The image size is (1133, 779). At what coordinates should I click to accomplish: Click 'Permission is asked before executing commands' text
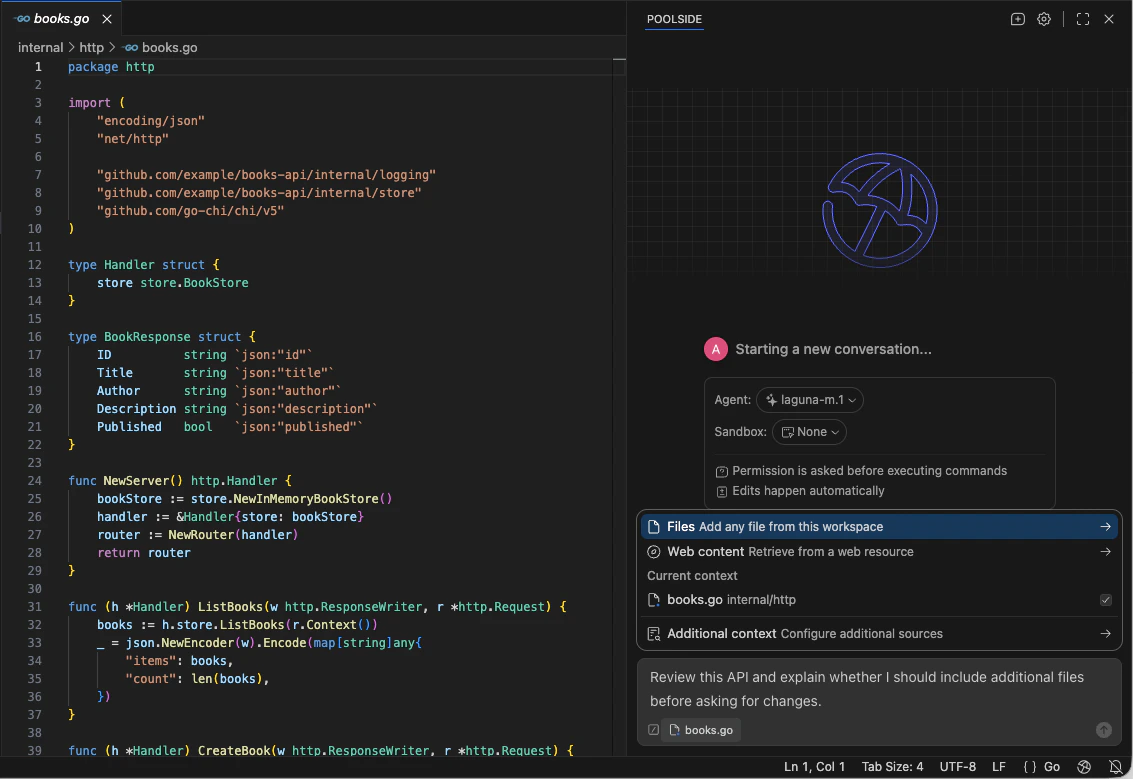click(x=869, y=471)
